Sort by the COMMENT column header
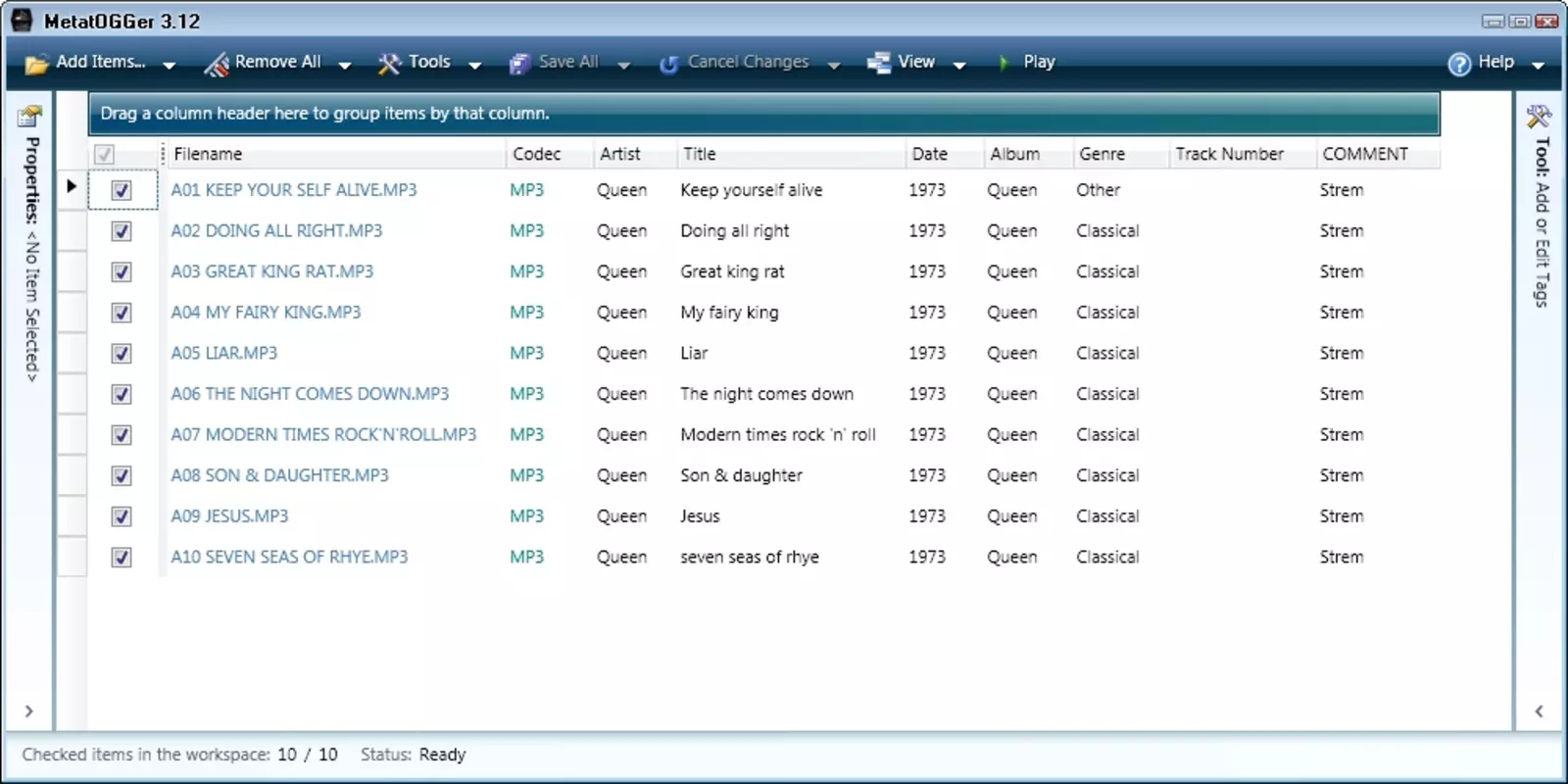The height and width of the screenshot is (784, 1568). click(1378, 154)
